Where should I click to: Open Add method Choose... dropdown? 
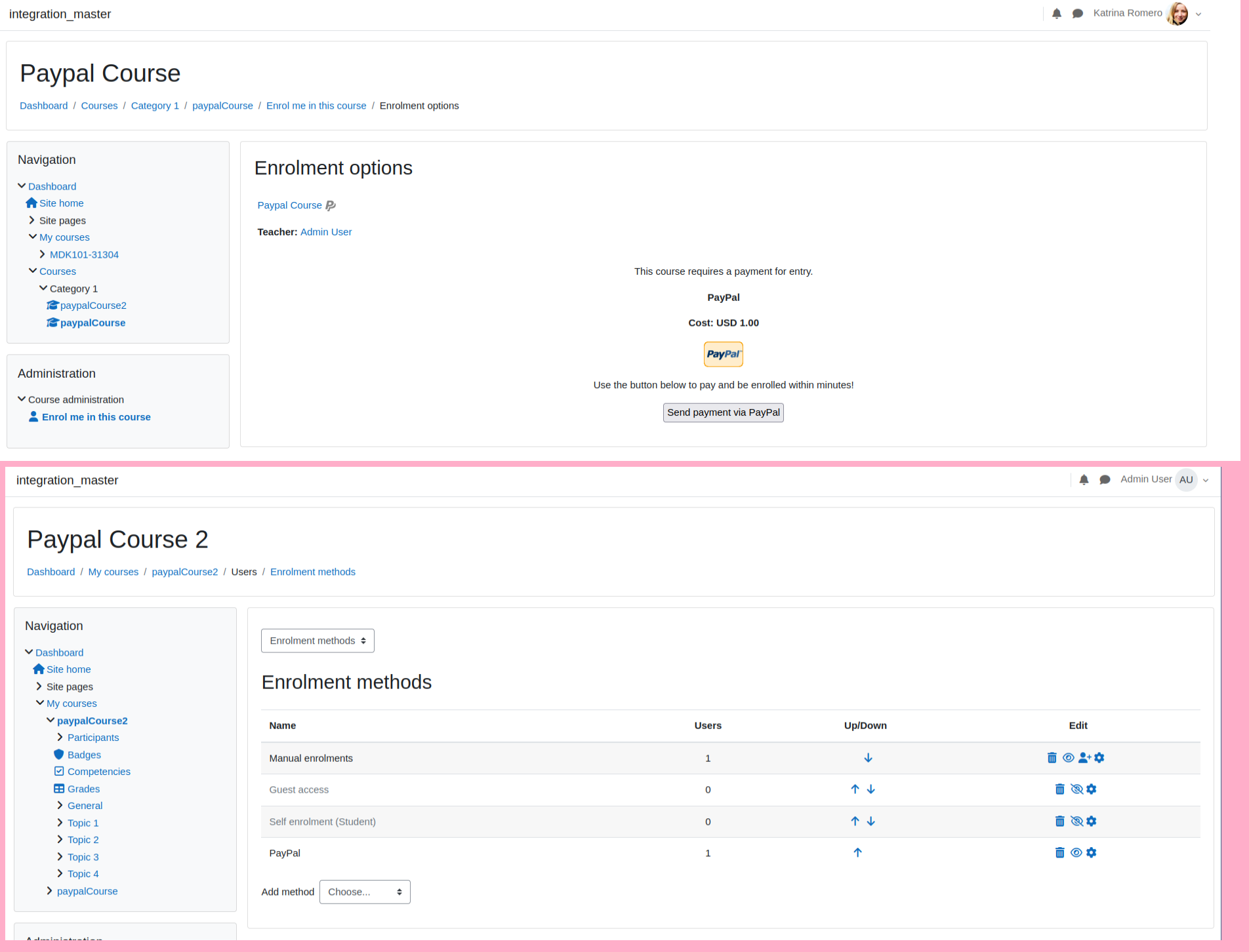(365, 892)
